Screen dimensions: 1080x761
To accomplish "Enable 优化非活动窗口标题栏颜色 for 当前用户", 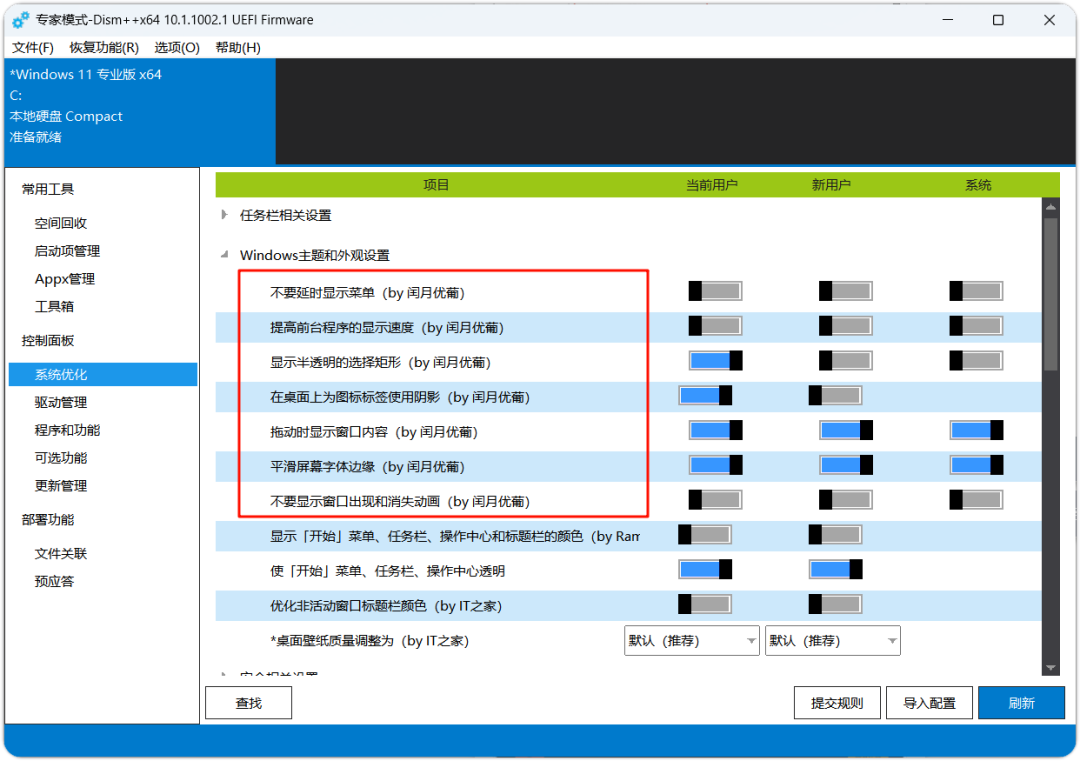I will 705,605.
